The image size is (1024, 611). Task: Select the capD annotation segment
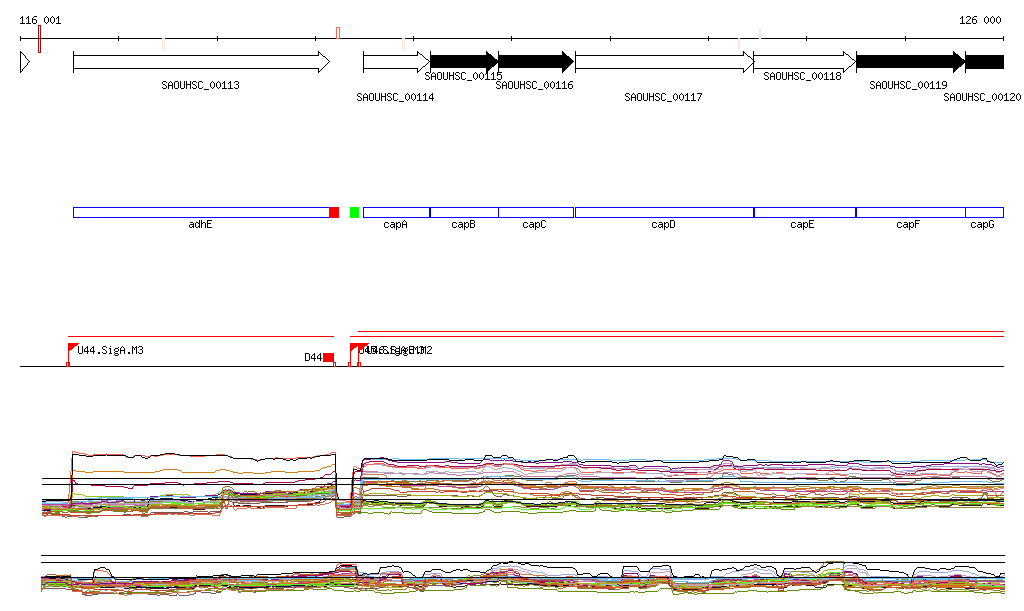(x=664, y=212)
